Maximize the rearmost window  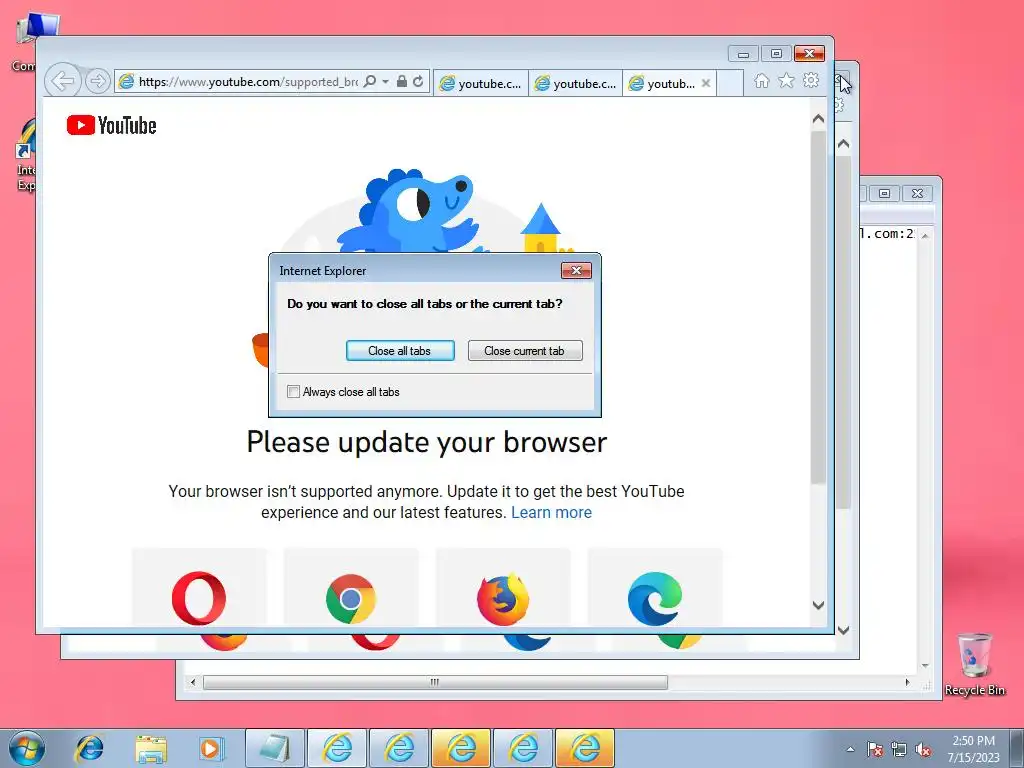[x=884, y=193]
